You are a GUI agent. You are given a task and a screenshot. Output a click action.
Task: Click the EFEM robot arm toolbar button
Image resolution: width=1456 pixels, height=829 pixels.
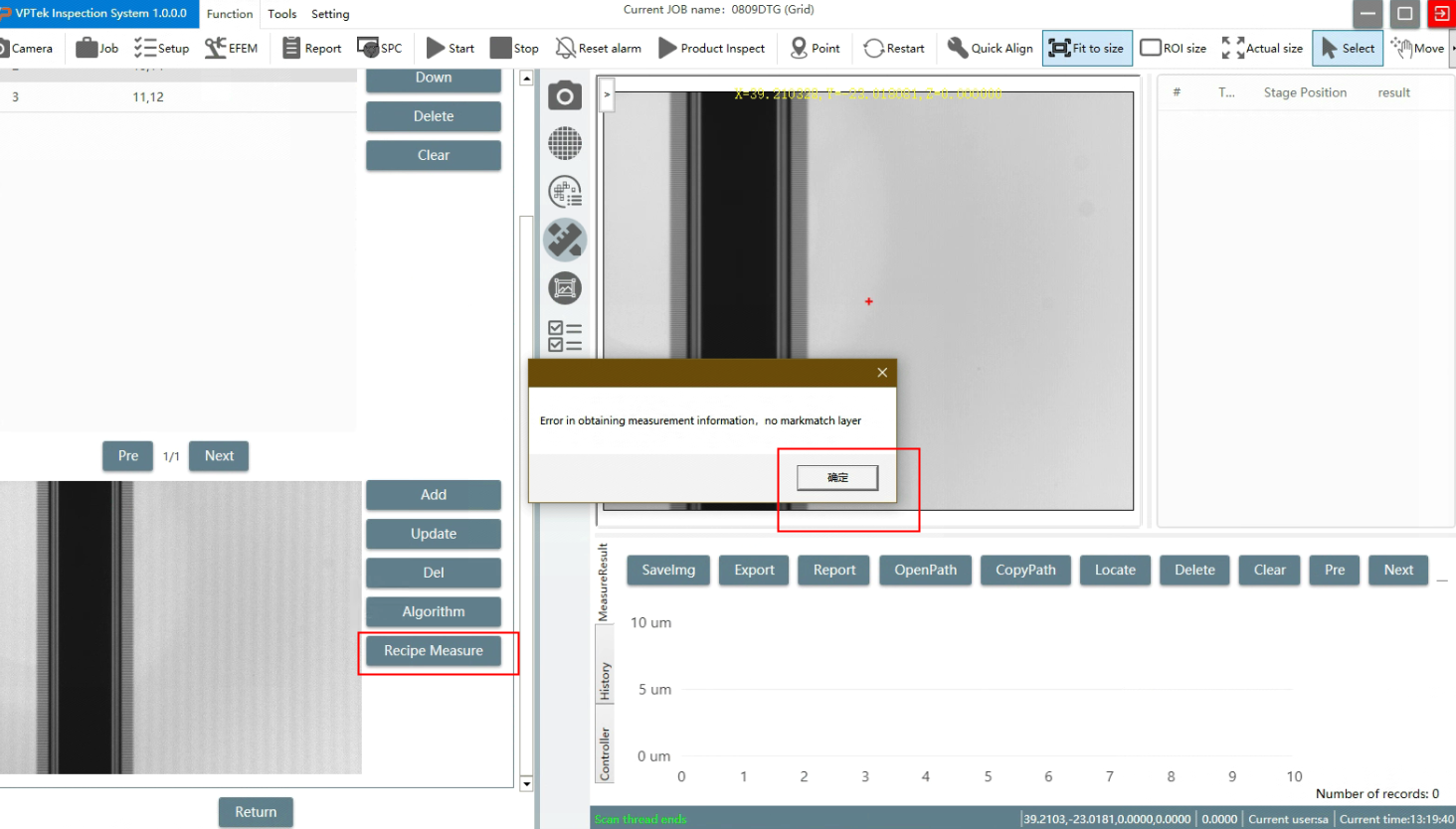231,48
